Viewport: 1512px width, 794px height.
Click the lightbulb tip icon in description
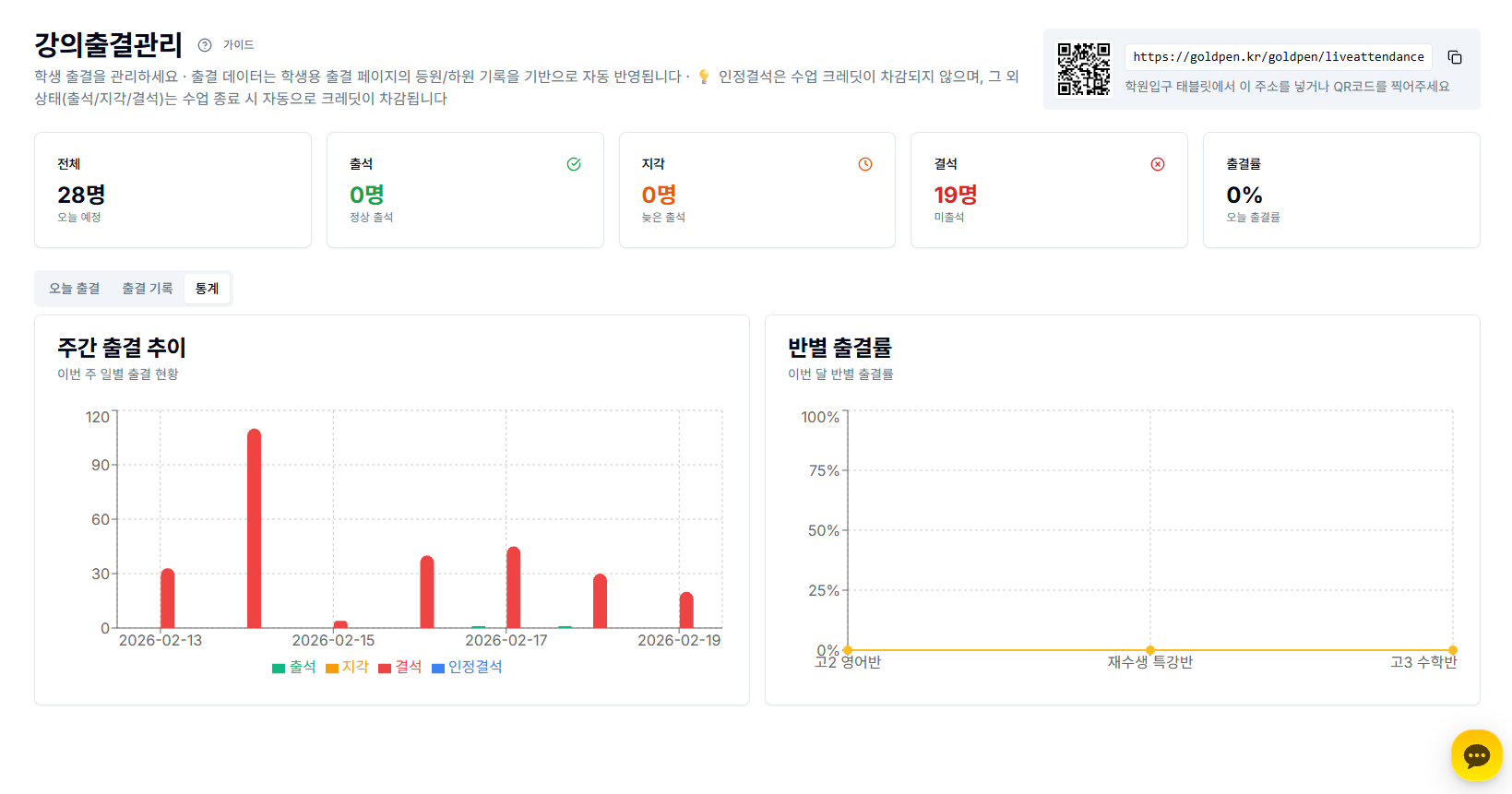pyautogui.click(x=704, y=77)
